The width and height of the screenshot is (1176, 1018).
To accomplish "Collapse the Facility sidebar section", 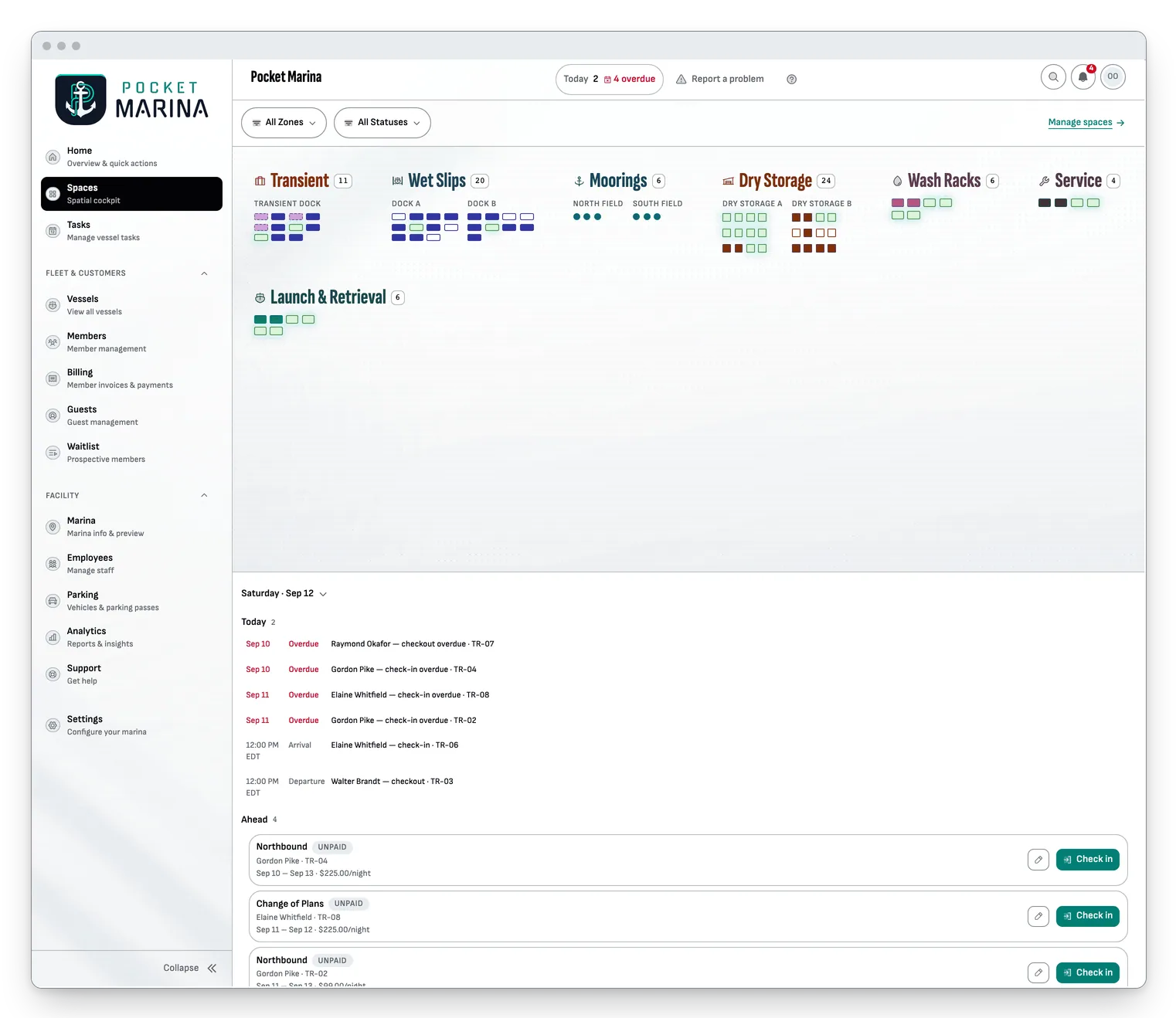I will point(204,496).
